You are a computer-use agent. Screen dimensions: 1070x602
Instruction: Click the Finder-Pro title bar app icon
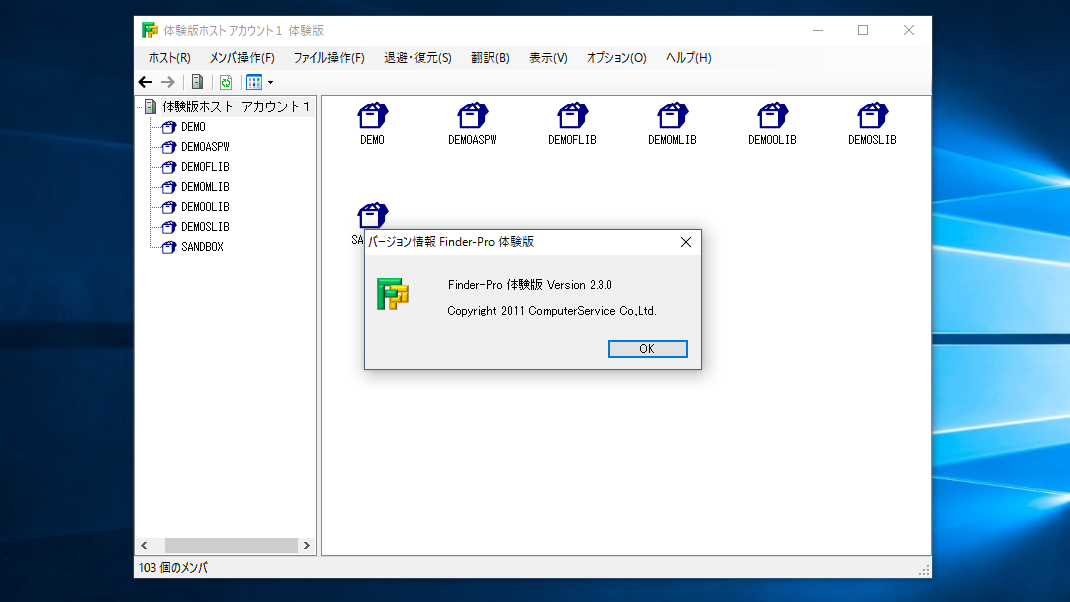pos(149,30)
